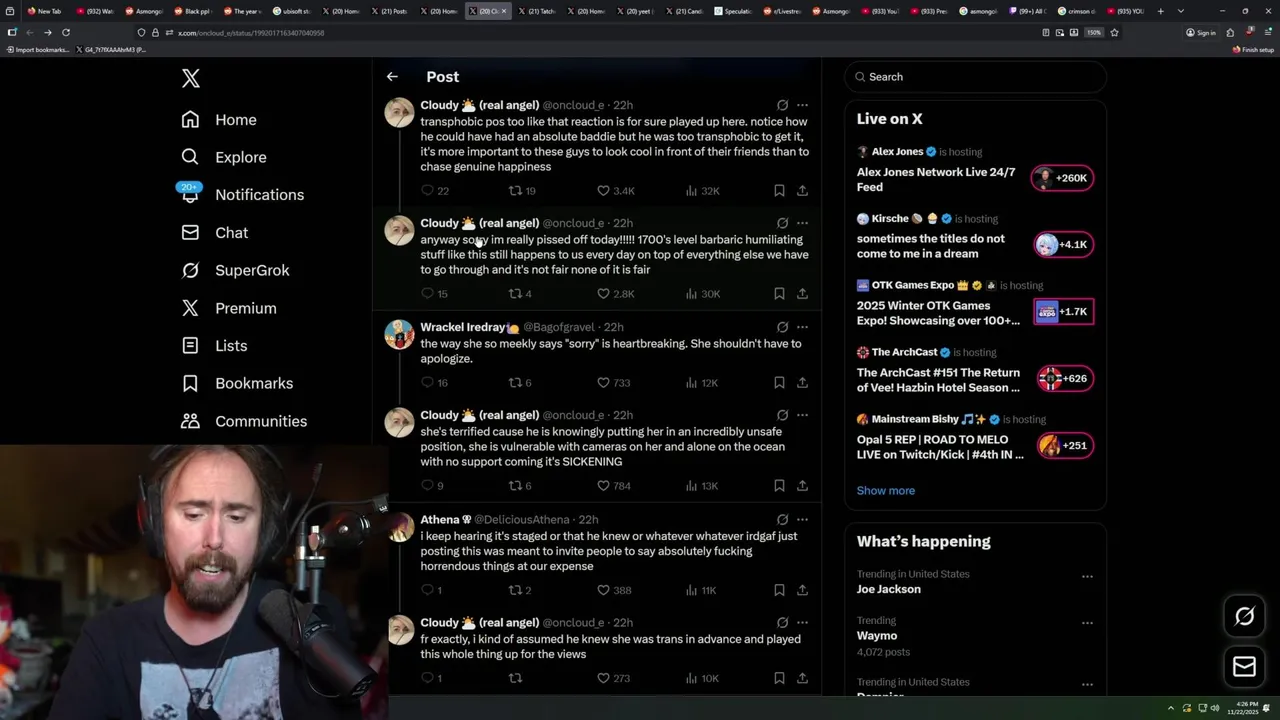Click Show more under Live on X

886,491
